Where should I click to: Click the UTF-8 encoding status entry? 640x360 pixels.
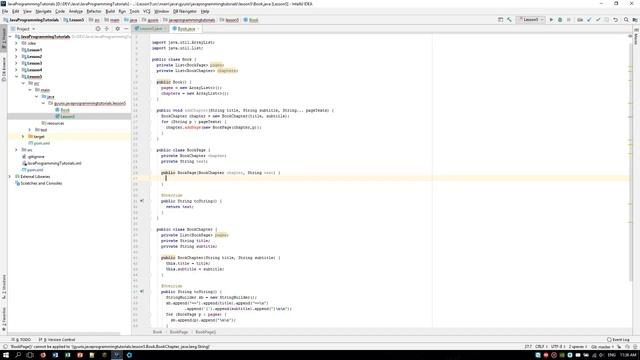click(557, 347)
